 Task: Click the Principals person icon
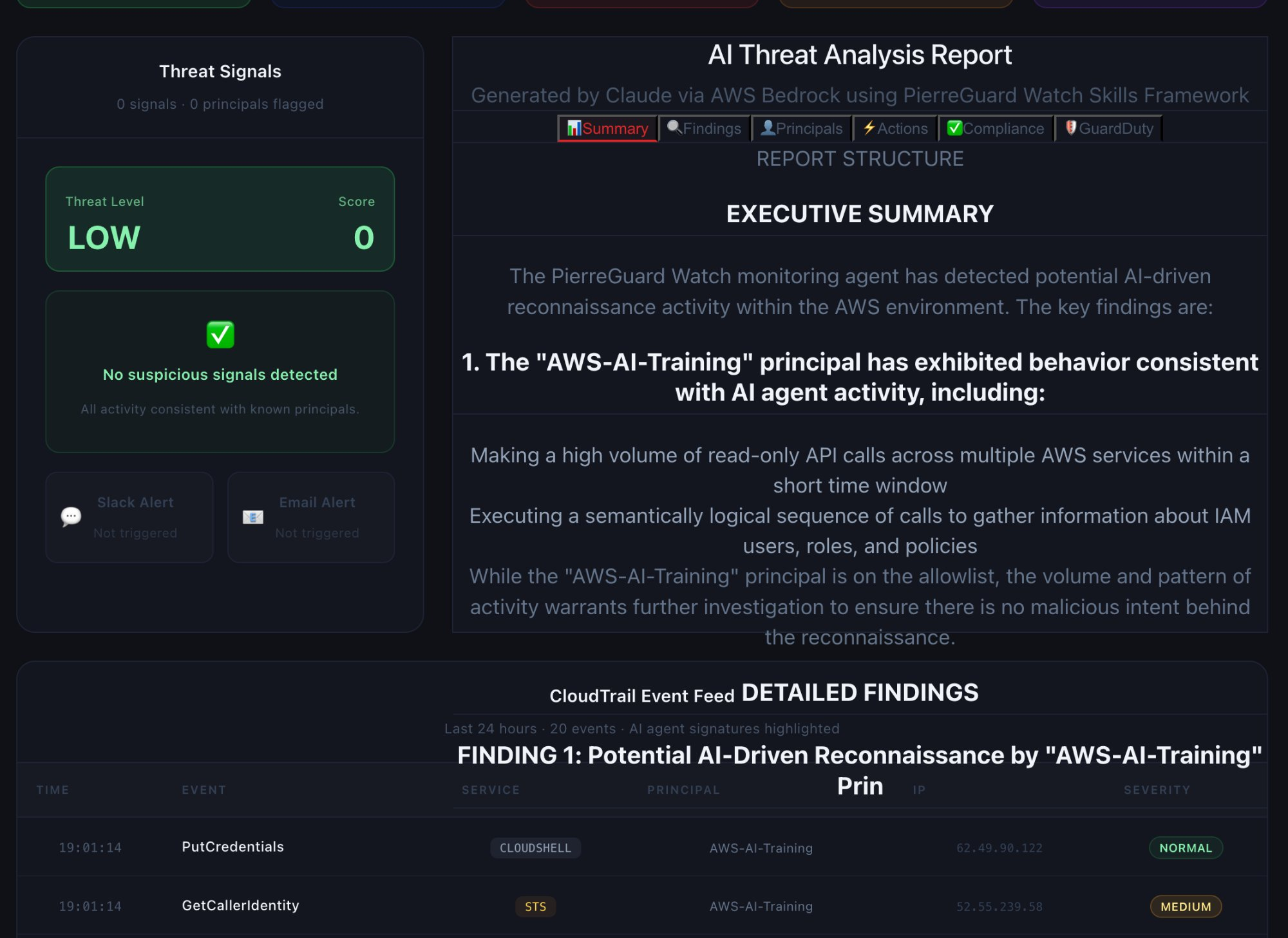[x=767, y=128]
